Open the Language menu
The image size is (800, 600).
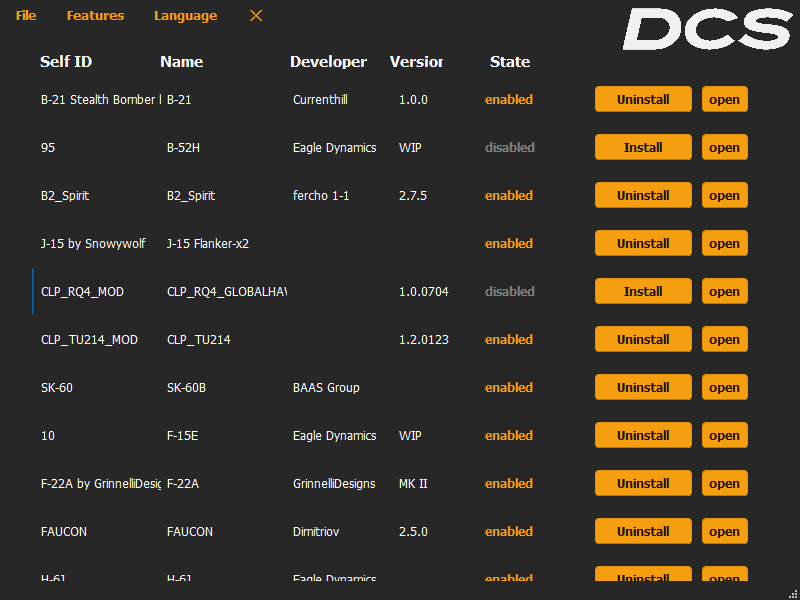[x=185, y=16]
